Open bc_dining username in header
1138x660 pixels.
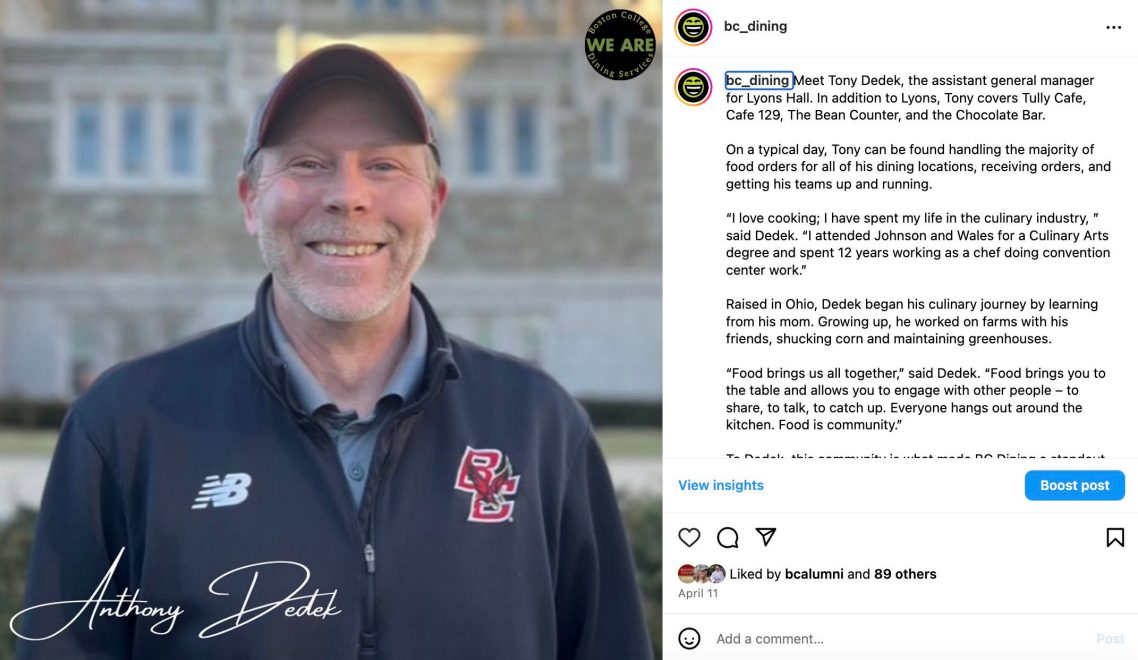point(755,26)
